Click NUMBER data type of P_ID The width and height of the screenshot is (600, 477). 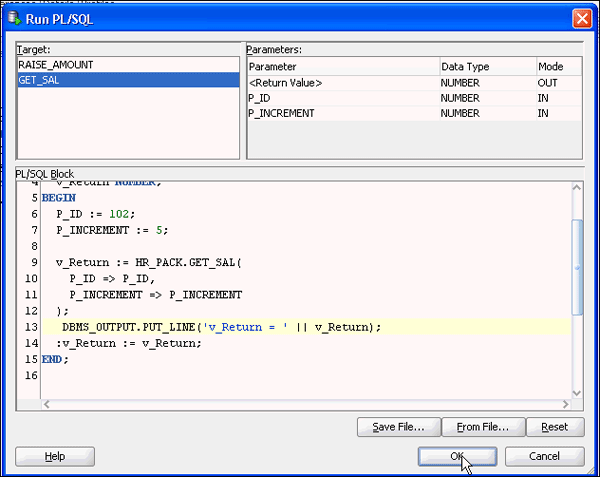(460, 98)
